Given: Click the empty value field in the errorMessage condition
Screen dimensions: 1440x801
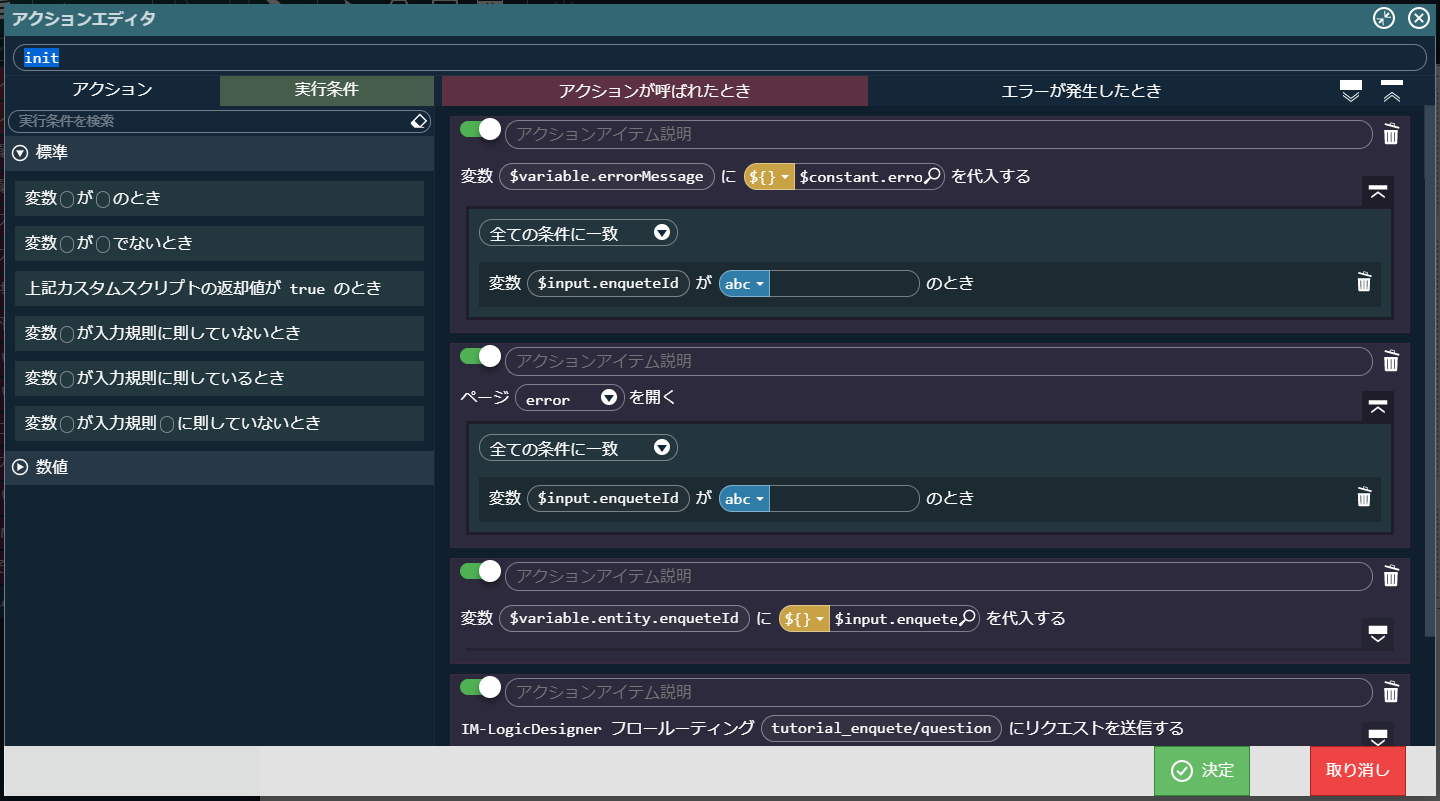Looking at the screenshot, I should tap(844, 284).
